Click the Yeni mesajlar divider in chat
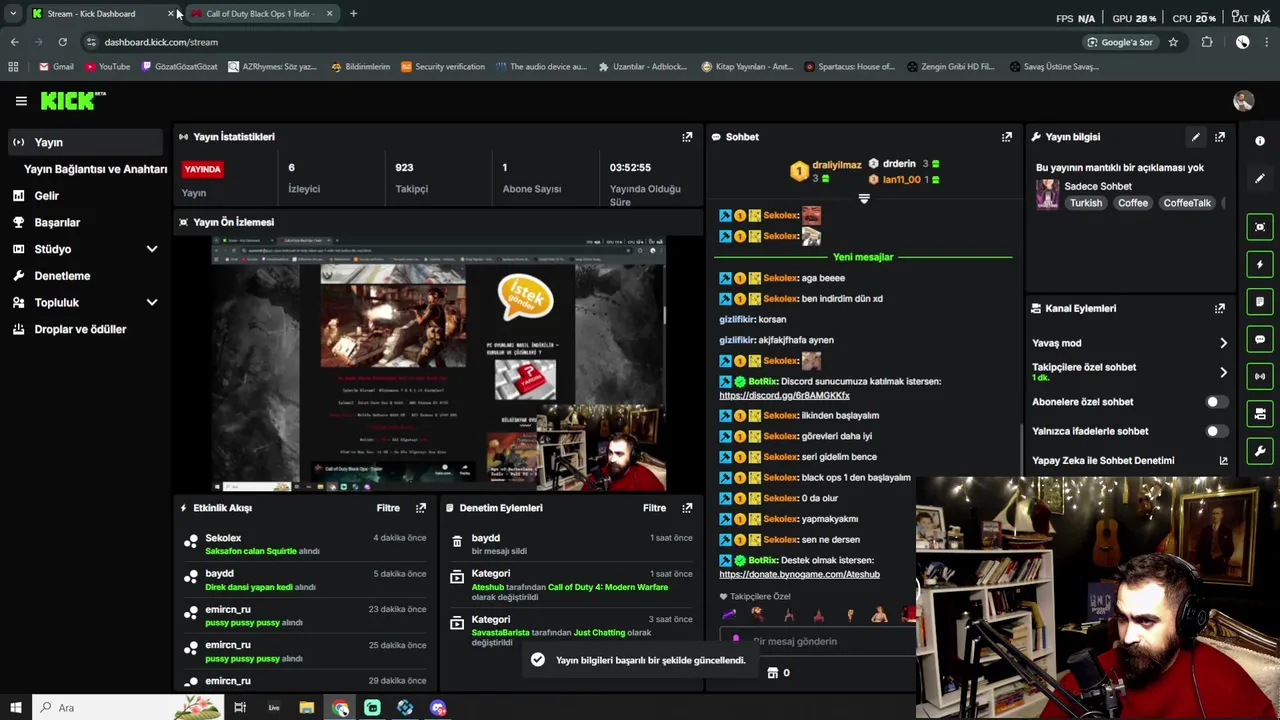1280x720 pixels. (x=863, y=257)
